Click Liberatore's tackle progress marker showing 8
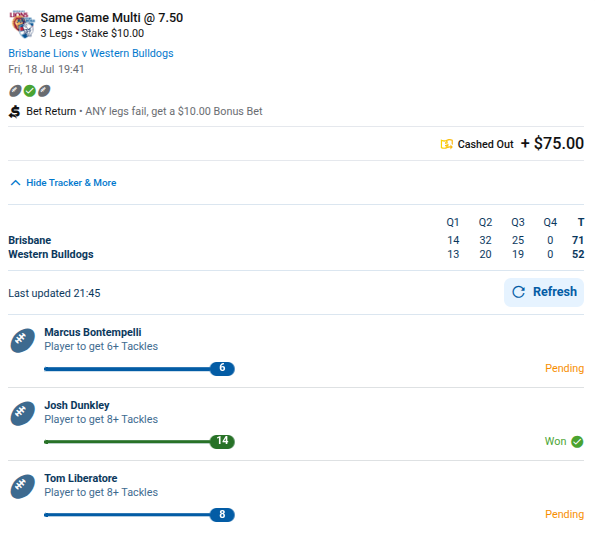Viewport: 595px width, 533px height. [x=222, y=514]
